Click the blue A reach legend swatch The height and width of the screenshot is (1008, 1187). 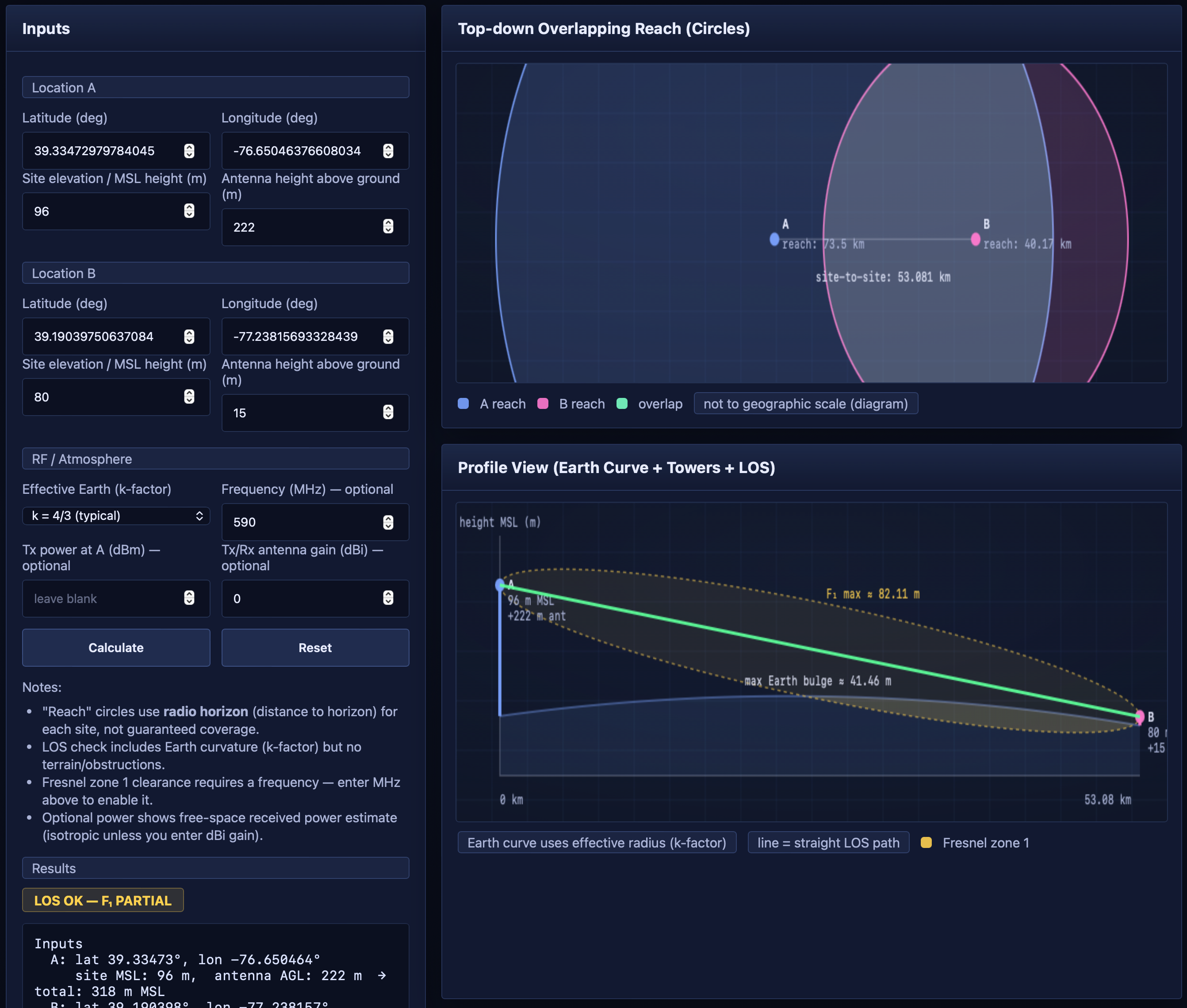pyautogui.click(x=463, y=404)
